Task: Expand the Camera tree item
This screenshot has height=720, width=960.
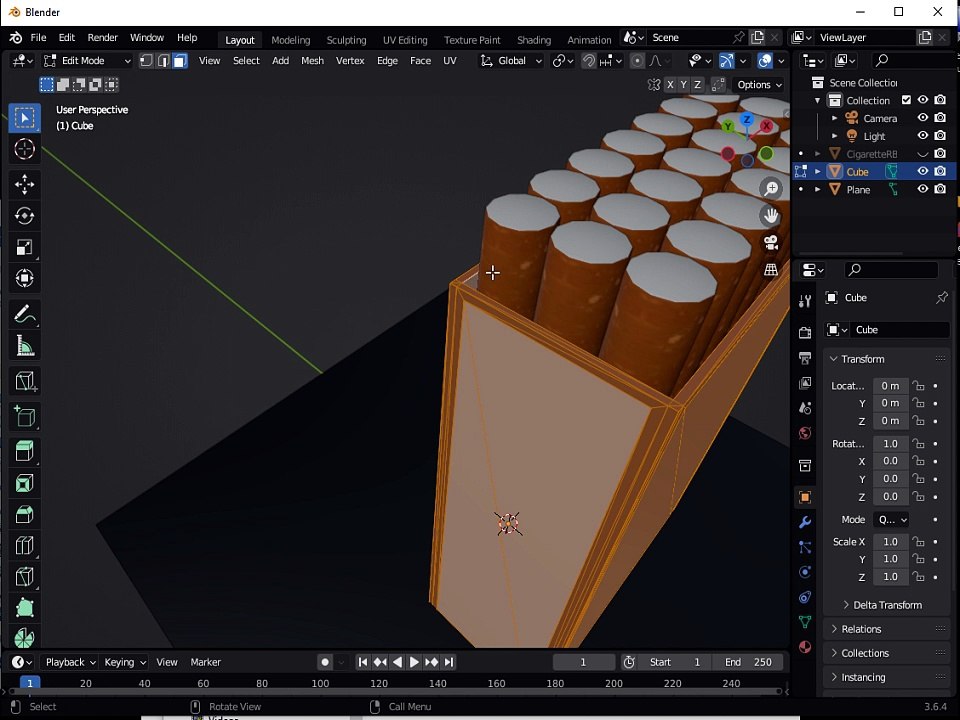Action: coord(834,118)
